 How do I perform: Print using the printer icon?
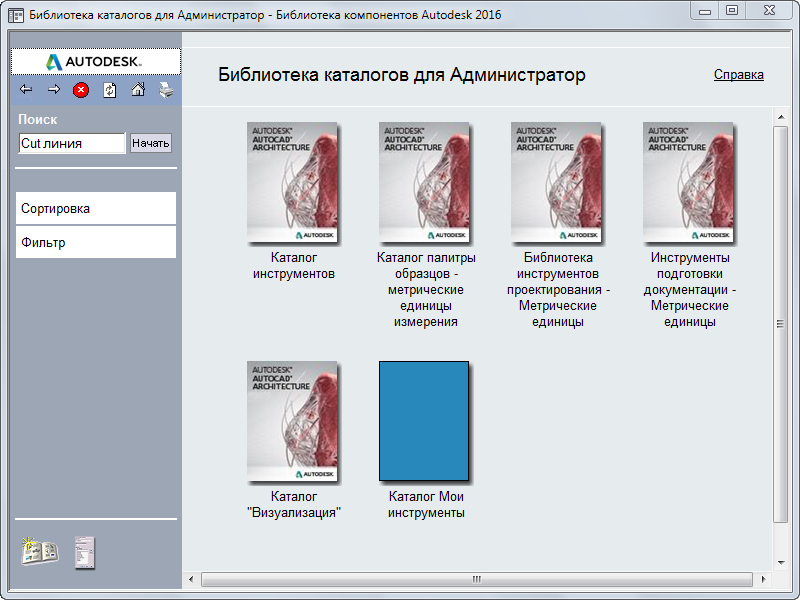point(166,90)
